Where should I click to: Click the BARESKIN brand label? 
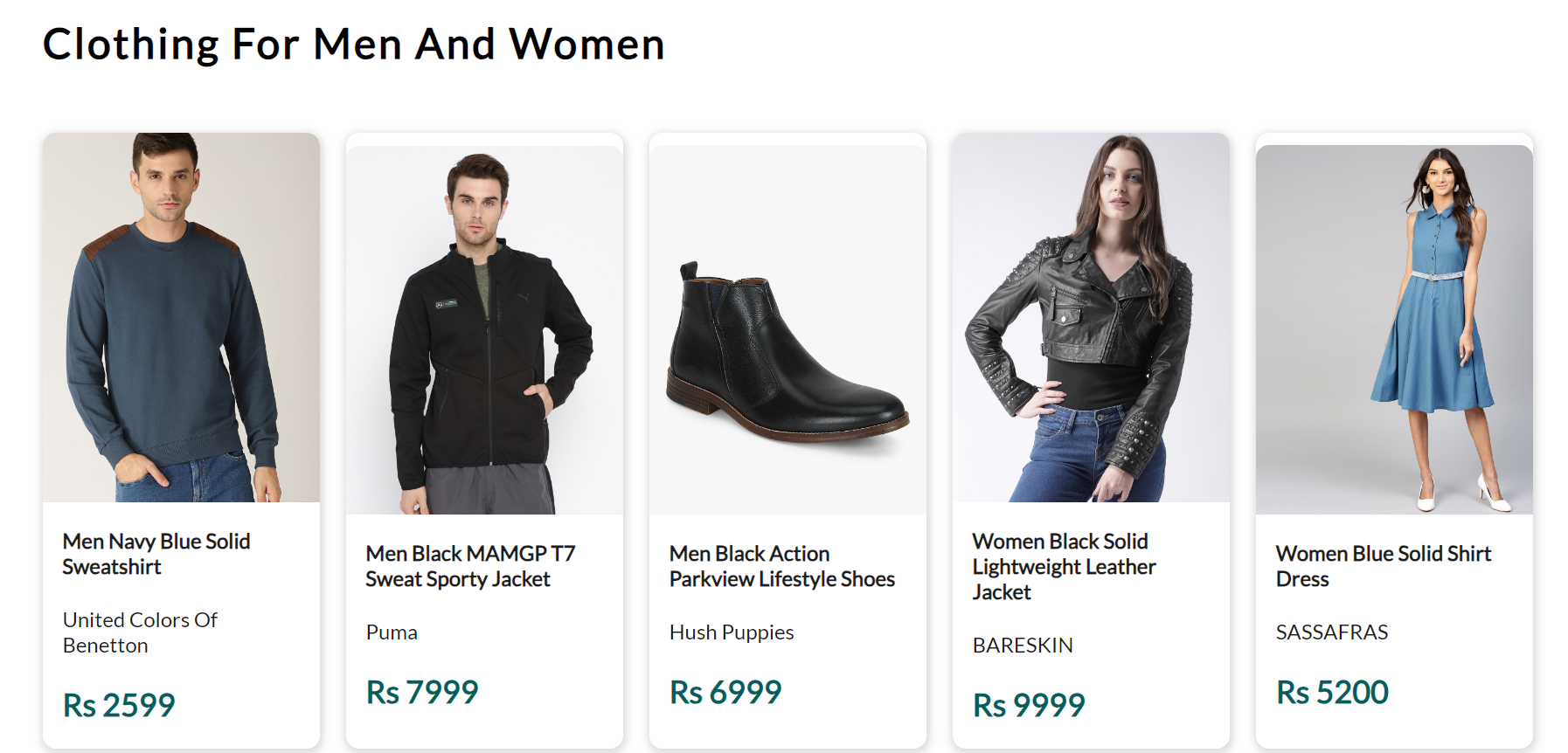[x=1023, y=646]
